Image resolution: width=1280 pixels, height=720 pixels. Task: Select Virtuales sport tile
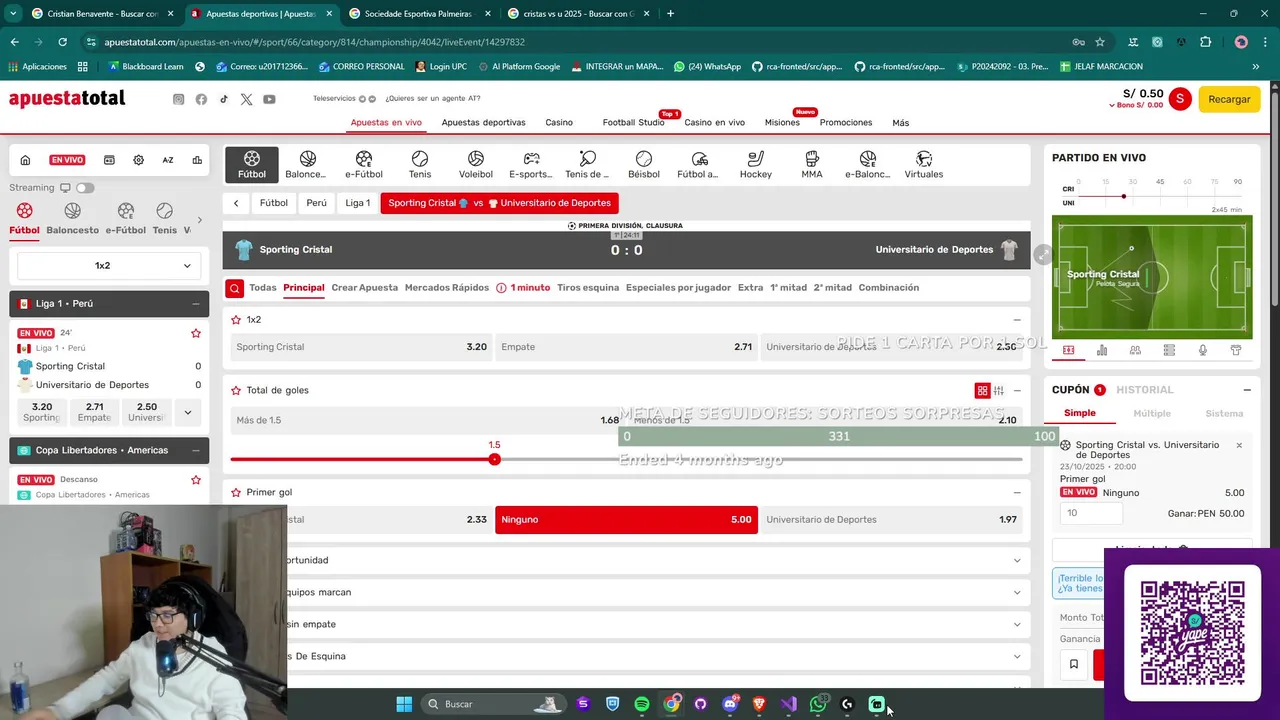pyautogui.click(x=924, y=165)
